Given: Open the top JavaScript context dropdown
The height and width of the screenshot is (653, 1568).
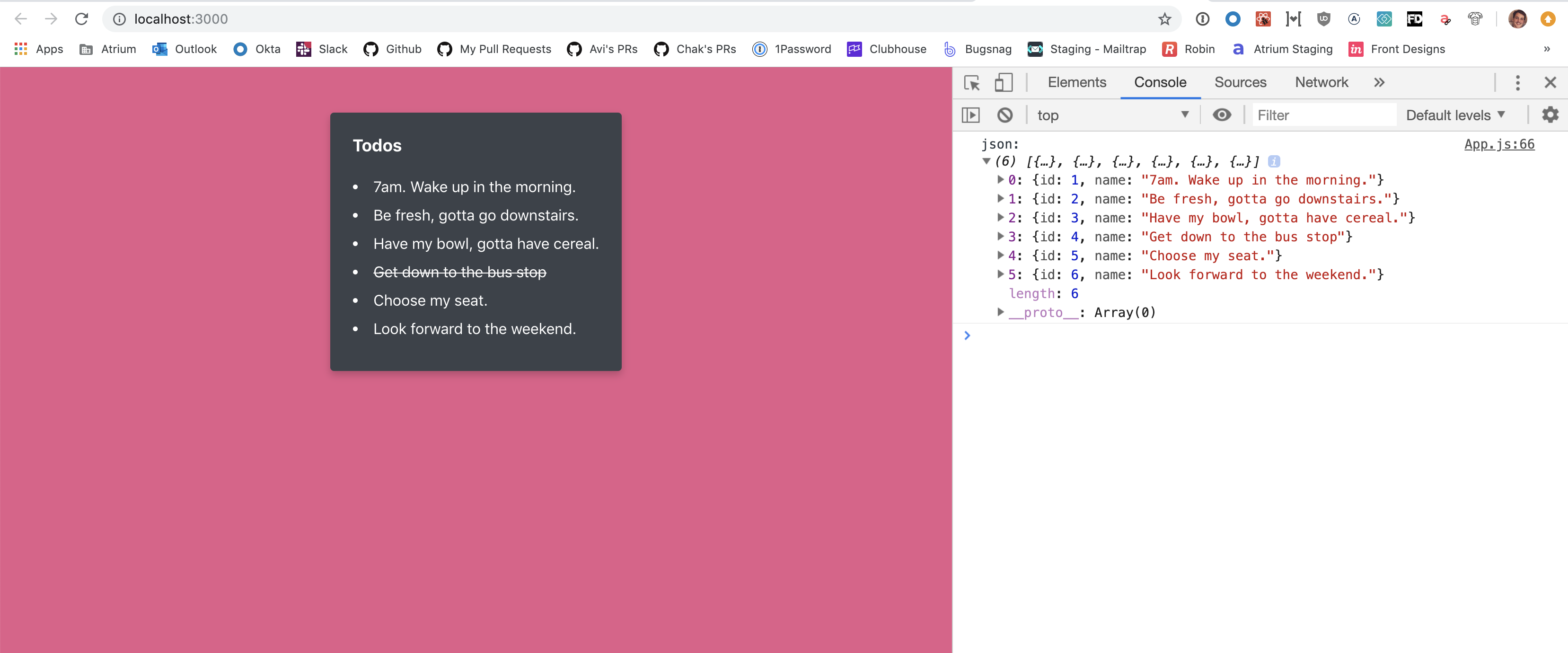Looking at the screenshot, I should point(1112,115).
